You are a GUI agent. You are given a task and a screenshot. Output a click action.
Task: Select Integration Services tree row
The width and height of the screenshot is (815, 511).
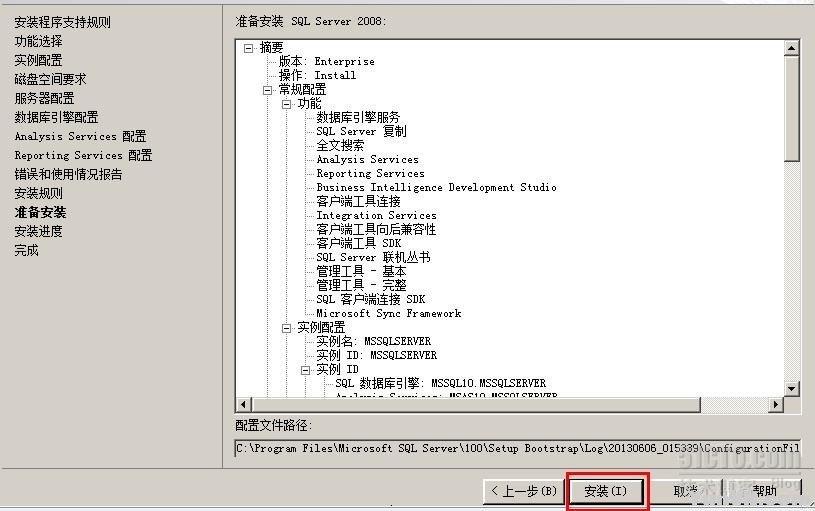pyautogui.click(x=376, y=216)
